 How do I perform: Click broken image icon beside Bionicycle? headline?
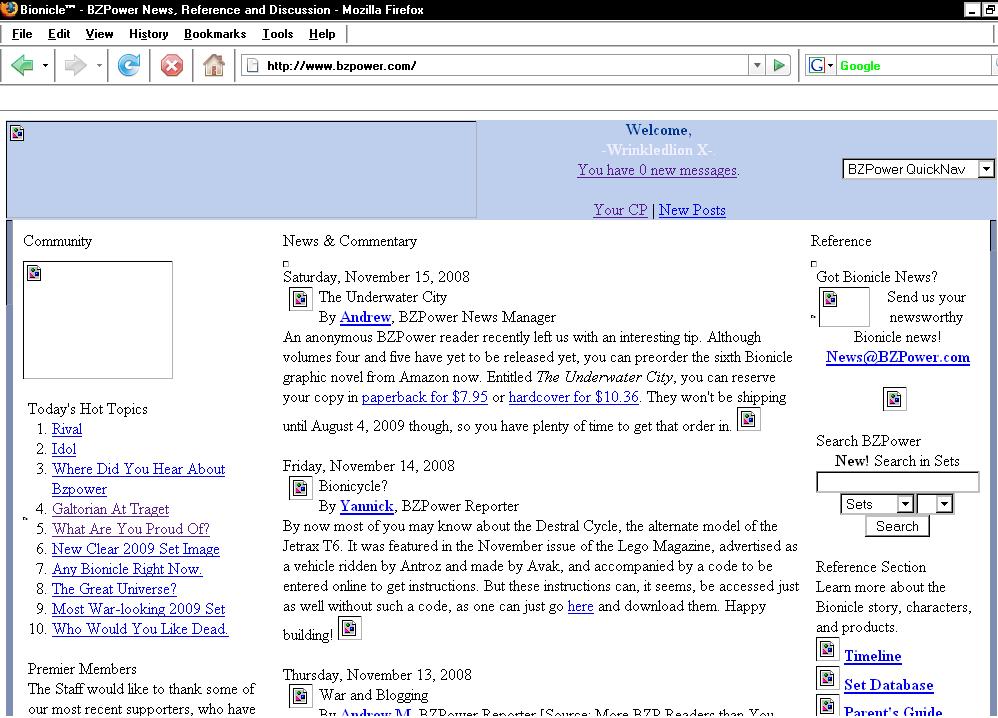point(300,488)
